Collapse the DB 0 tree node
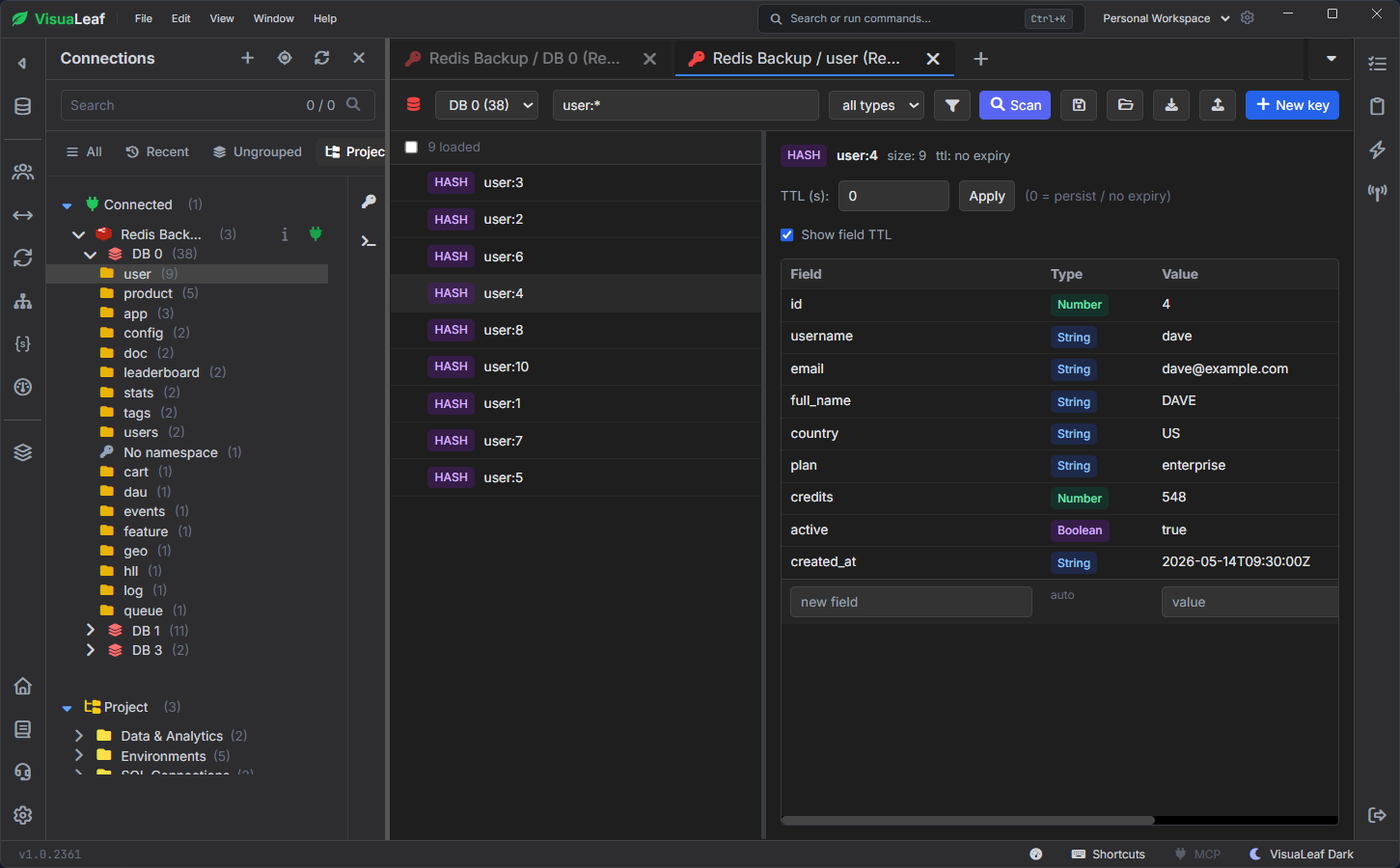 tap(91, 255)
